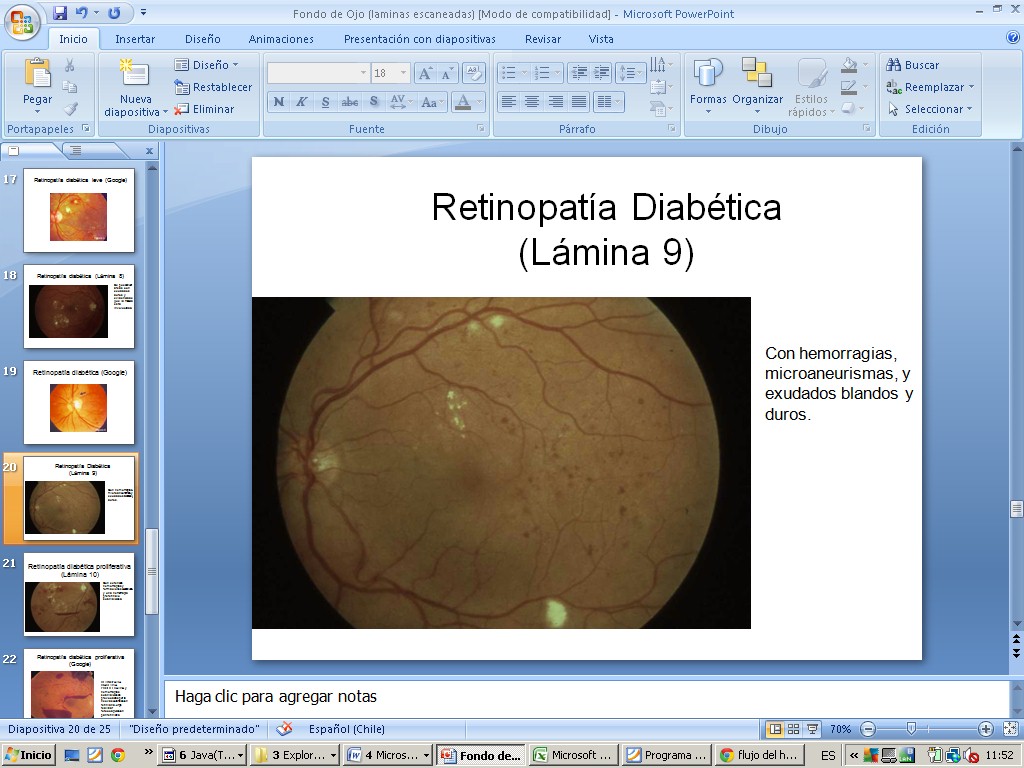Viewport: 1024px width, 768px height.
Task: Click the spell check status icon
Action: pos(285,729)
